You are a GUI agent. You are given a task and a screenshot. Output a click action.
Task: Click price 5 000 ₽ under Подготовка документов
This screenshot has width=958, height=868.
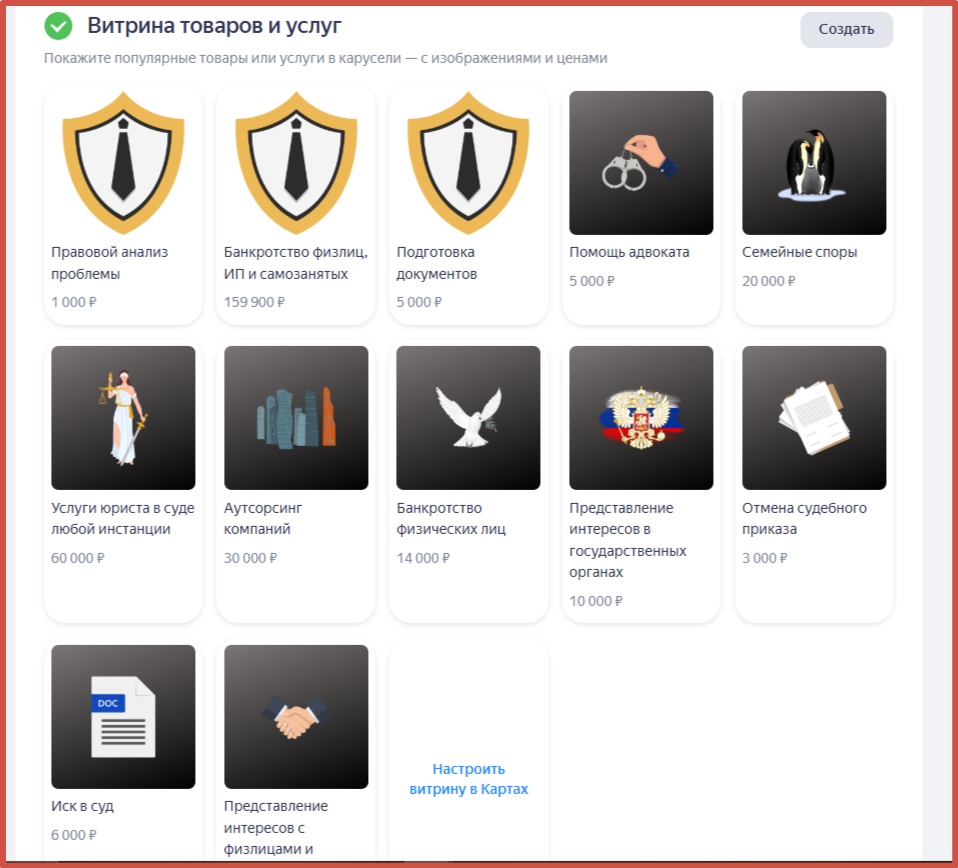419,302
